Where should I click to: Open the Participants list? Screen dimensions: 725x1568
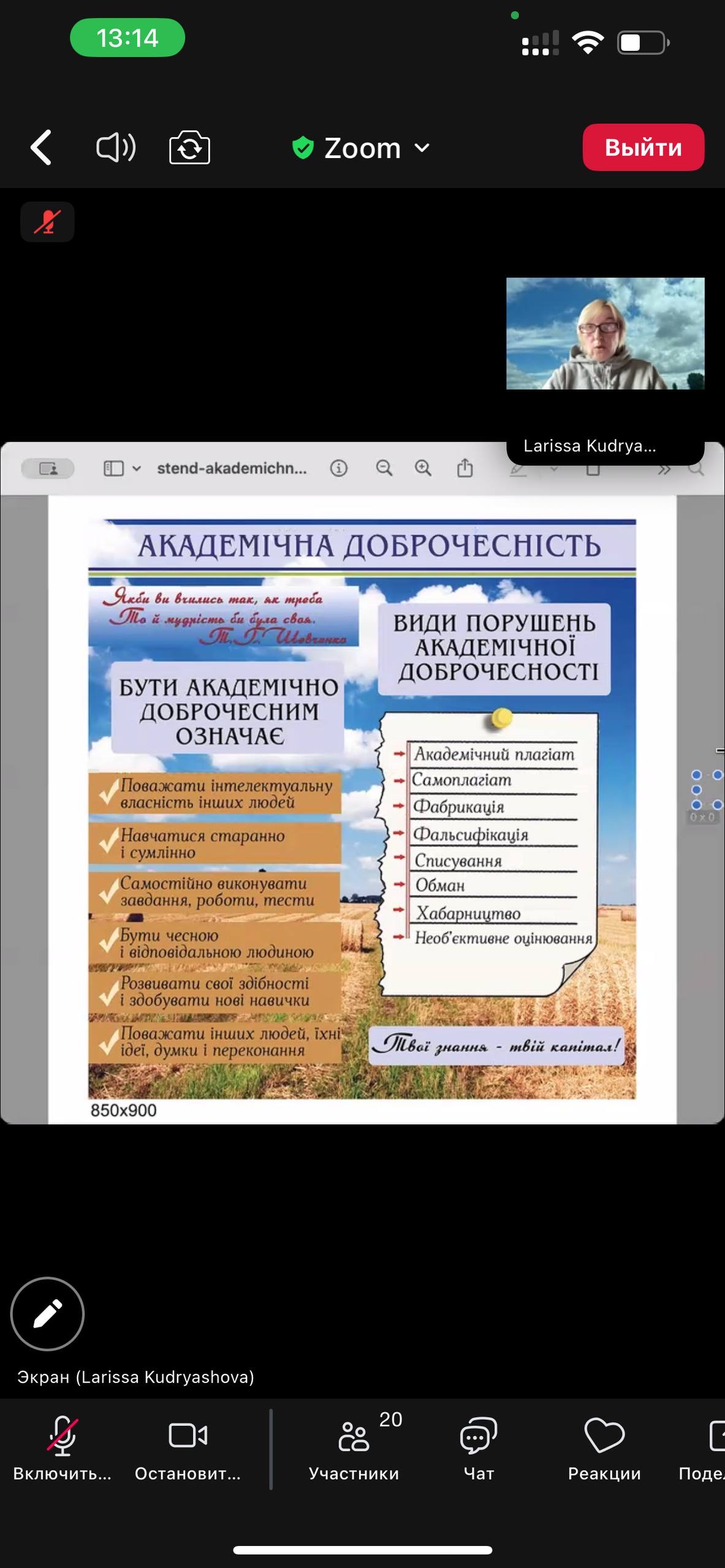(354, 1449)
